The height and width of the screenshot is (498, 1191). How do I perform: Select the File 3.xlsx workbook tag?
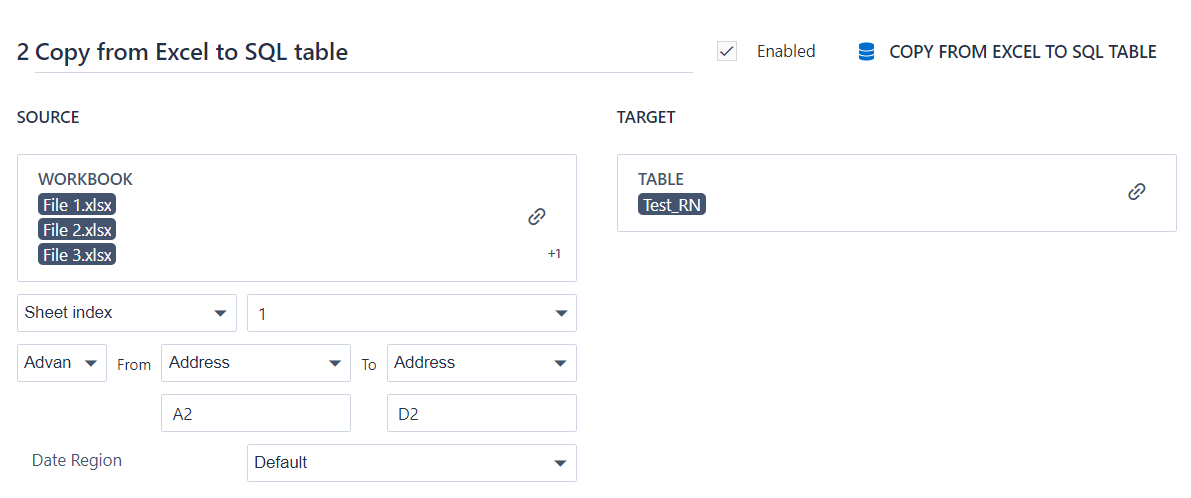[x=77, y=255]
